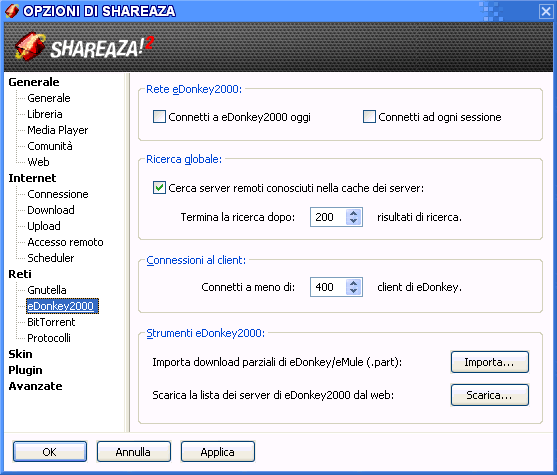Open Download settings page
Image resolution: width=557 pixels, height=475 pixels.
(x=51, y=210)
